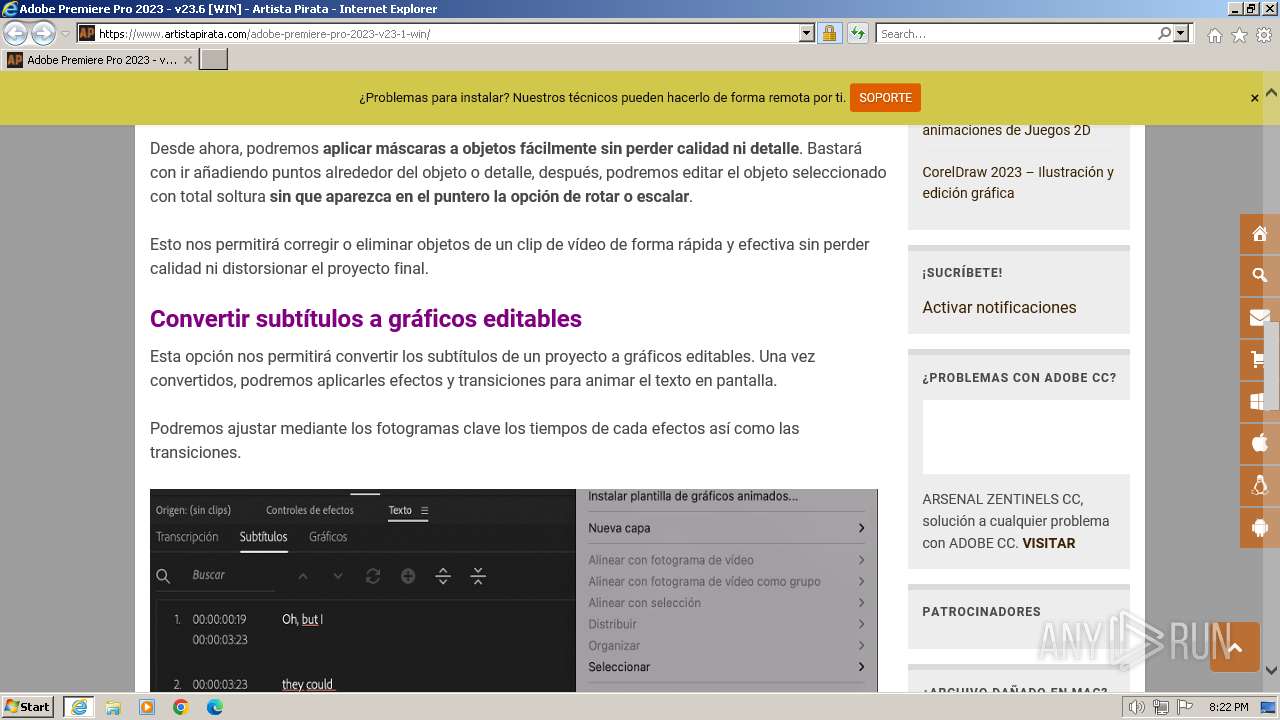
Task: Select the Gráficos tab in the screenshot image
Action: point(328,537)
